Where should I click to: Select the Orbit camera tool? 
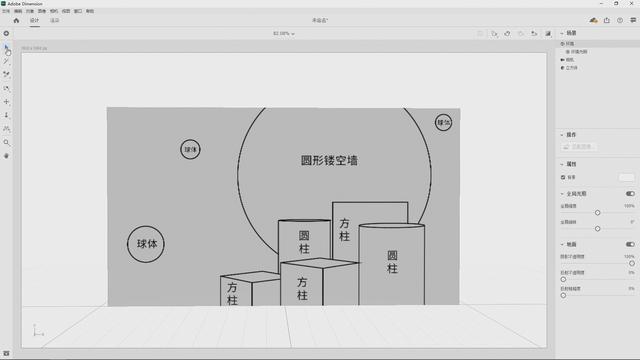[6, 88]
